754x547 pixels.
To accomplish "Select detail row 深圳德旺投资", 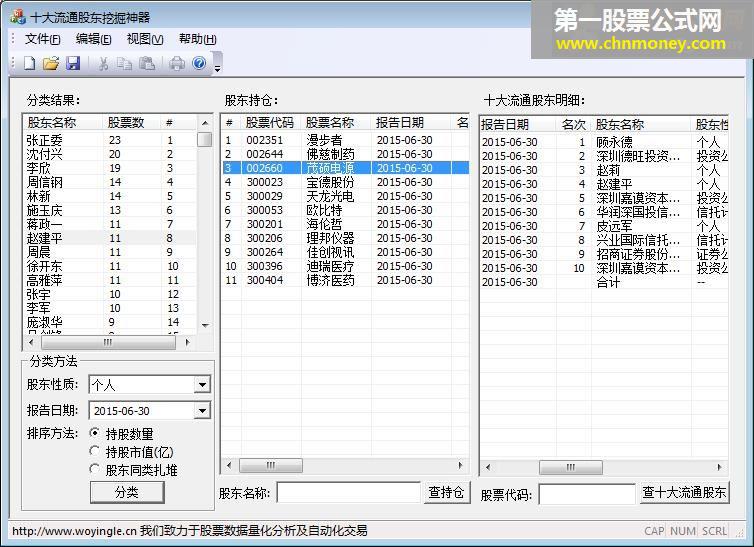I will pyautogui.click(x=604, y=156).
